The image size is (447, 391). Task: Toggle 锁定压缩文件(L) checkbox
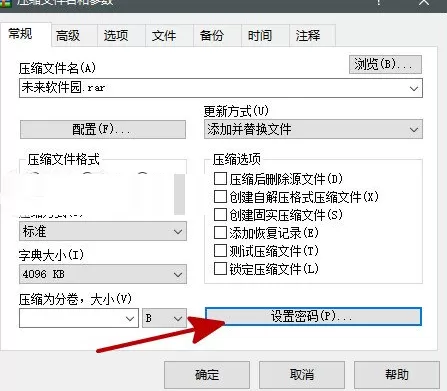click(x=220, y=269)
